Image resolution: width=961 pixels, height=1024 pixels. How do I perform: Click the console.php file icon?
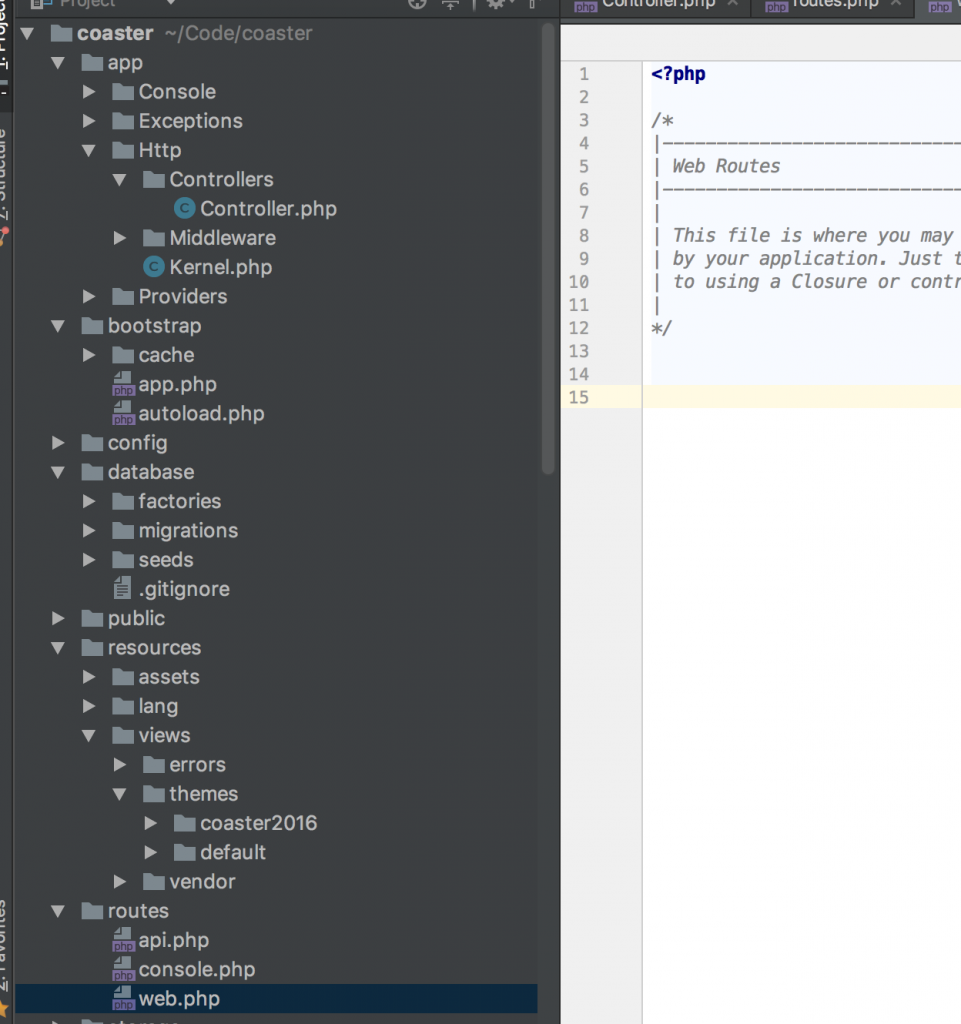[x=123, y=970]
